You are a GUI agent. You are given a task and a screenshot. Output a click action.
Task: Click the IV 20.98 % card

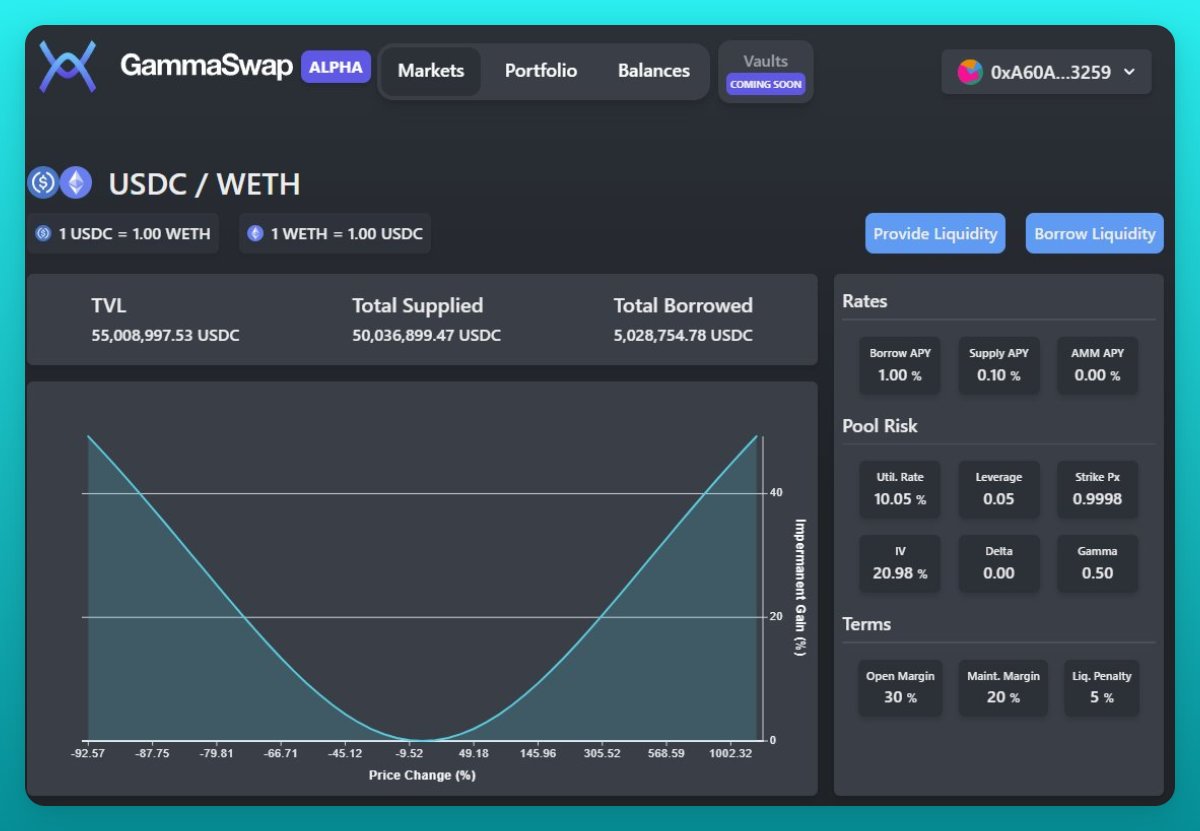(900, 563)
